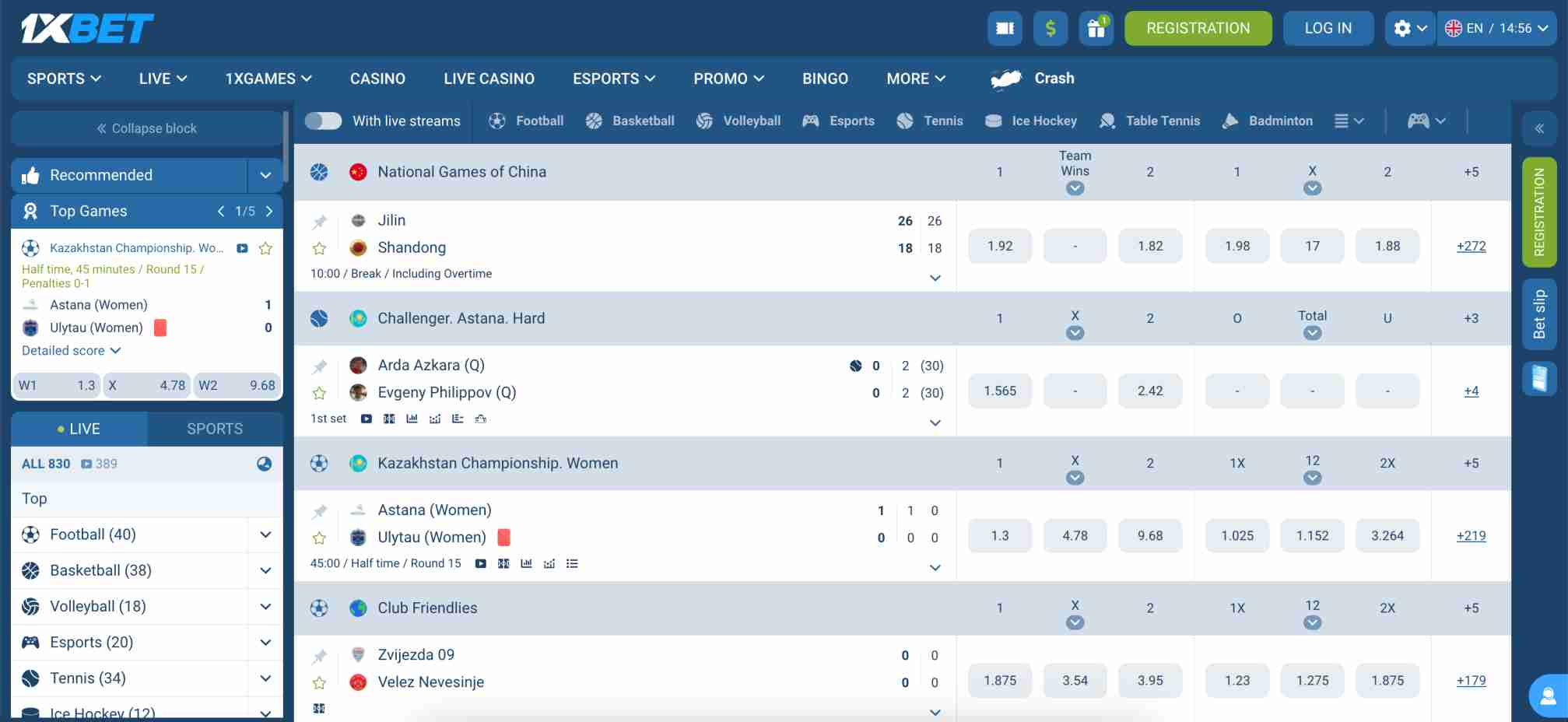Expand the Volleyball (18) sidebar category
This screenshot has height=722, width=1568.
tap(265, 606)
